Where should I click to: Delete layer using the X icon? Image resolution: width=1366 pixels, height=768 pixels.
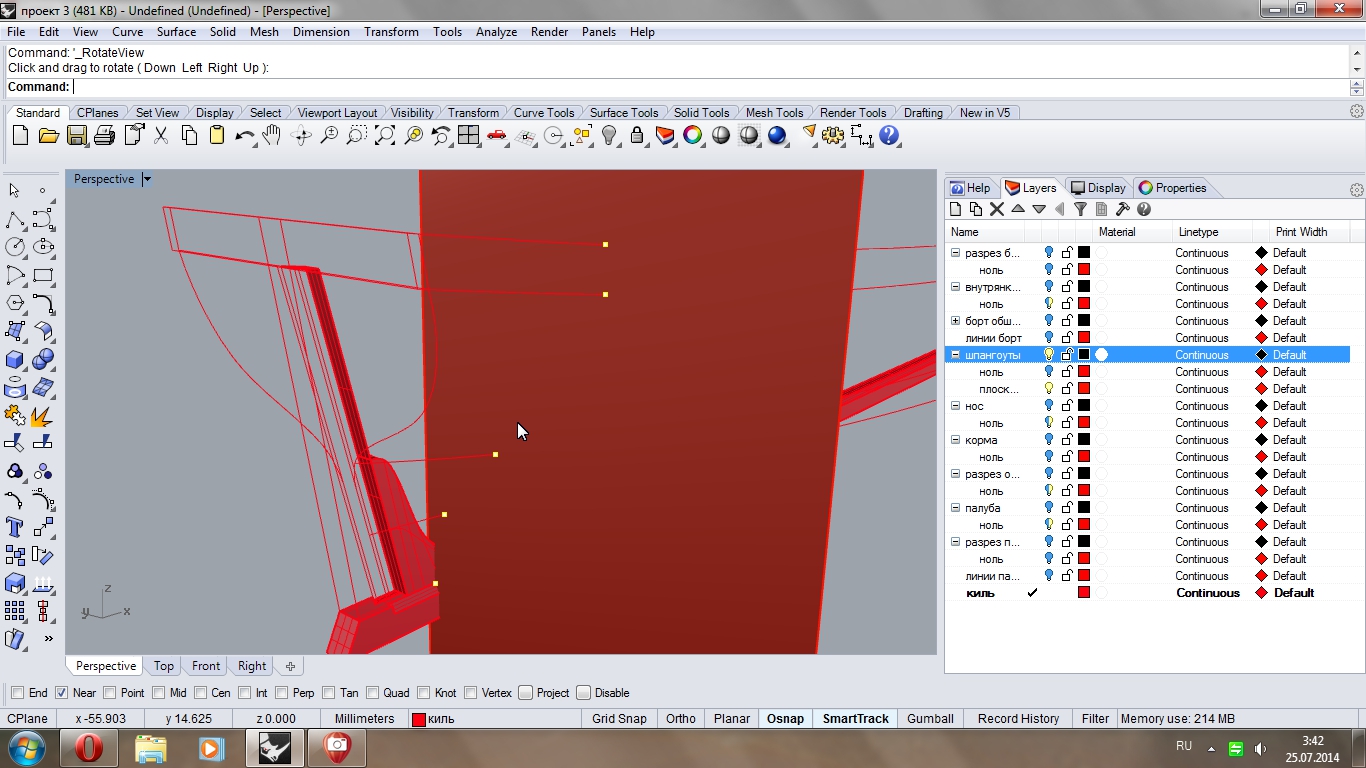tap(996, 209)
